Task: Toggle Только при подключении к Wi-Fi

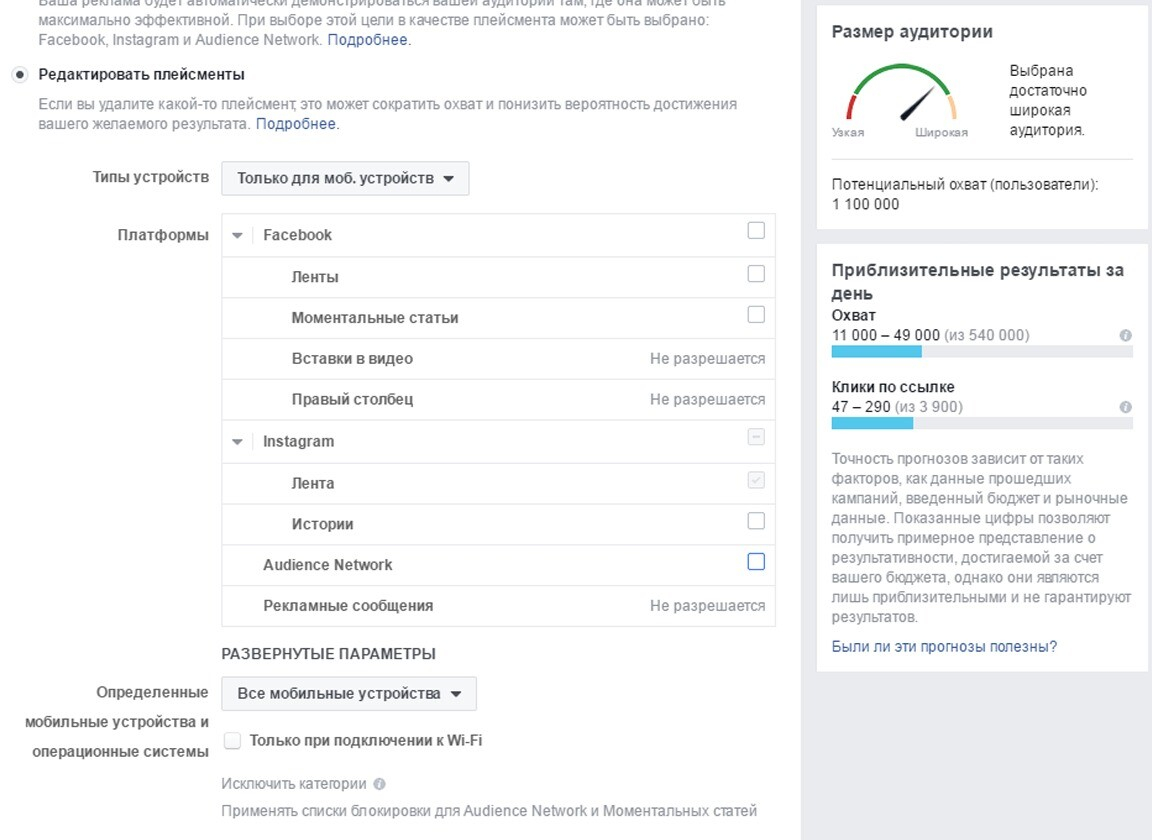Action: point(232,741)
